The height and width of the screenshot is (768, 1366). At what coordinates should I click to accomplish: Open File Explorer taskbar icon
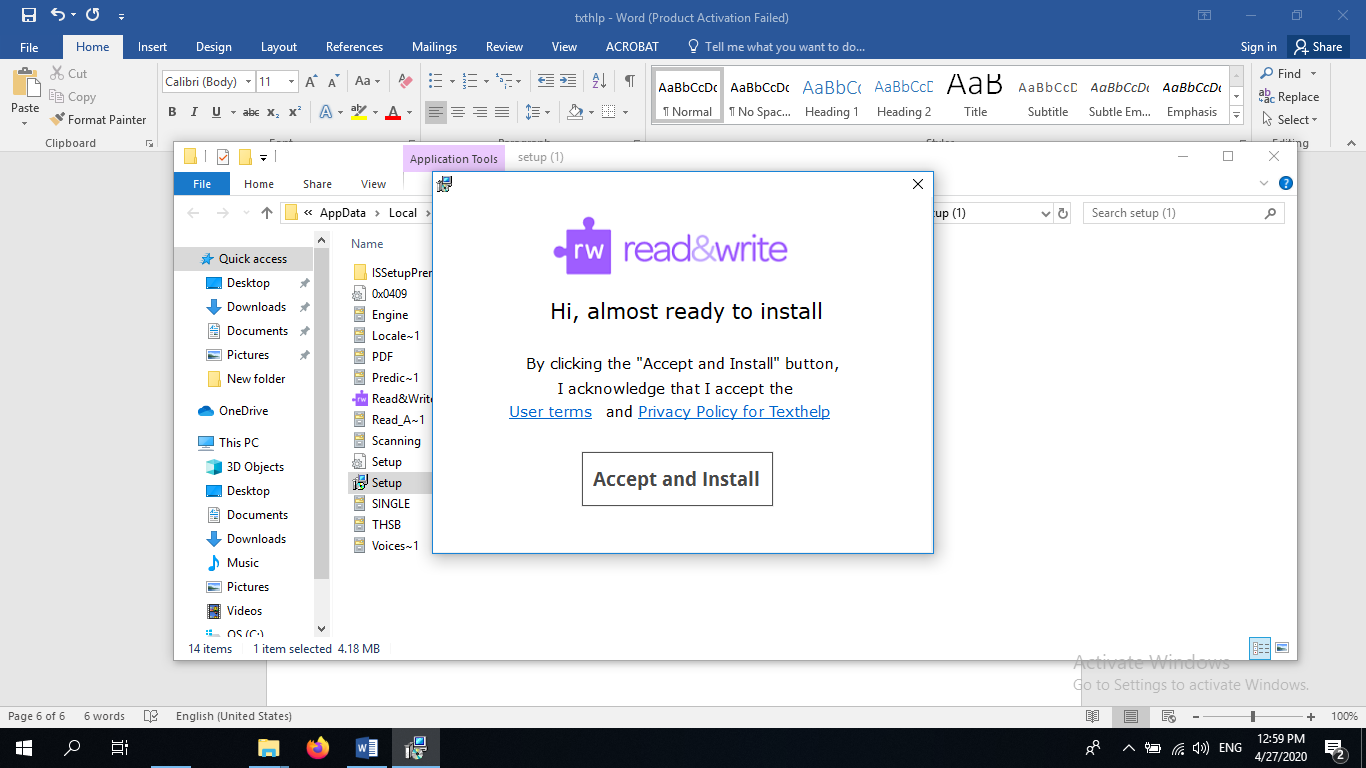click(268, 748)
